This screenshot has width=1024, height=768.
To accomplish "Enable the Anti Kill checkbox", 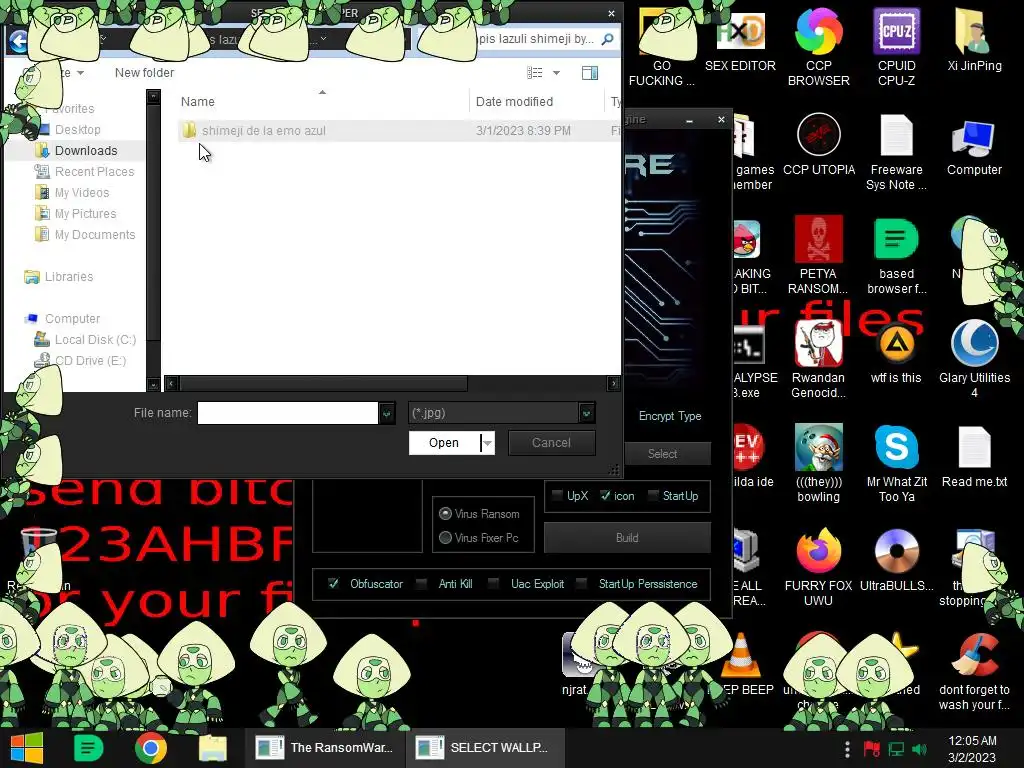I will (x=421, y=584).
